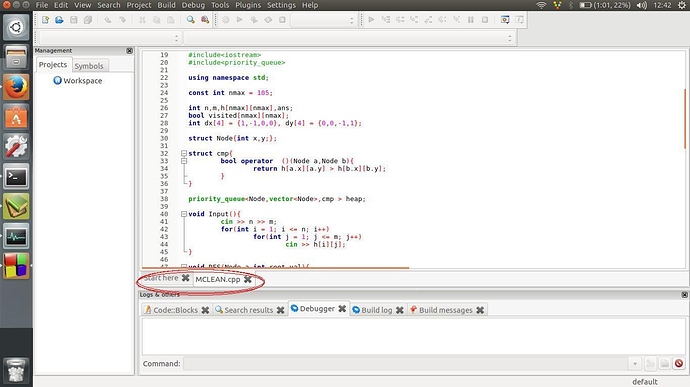This screenshot has width=690, height=387.
Task: Click the Save all files icon
Action: 88,20
